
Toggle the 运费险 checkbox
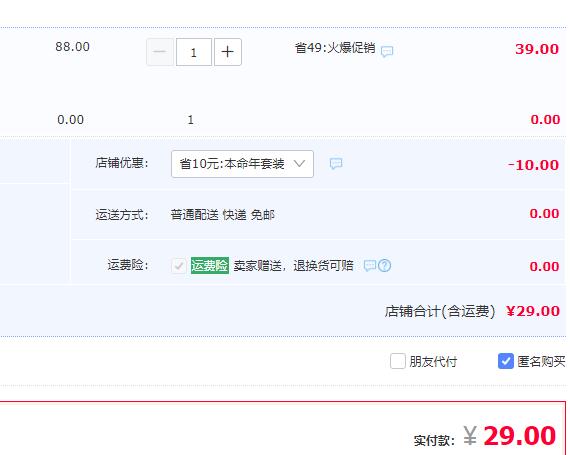point(179,266)
